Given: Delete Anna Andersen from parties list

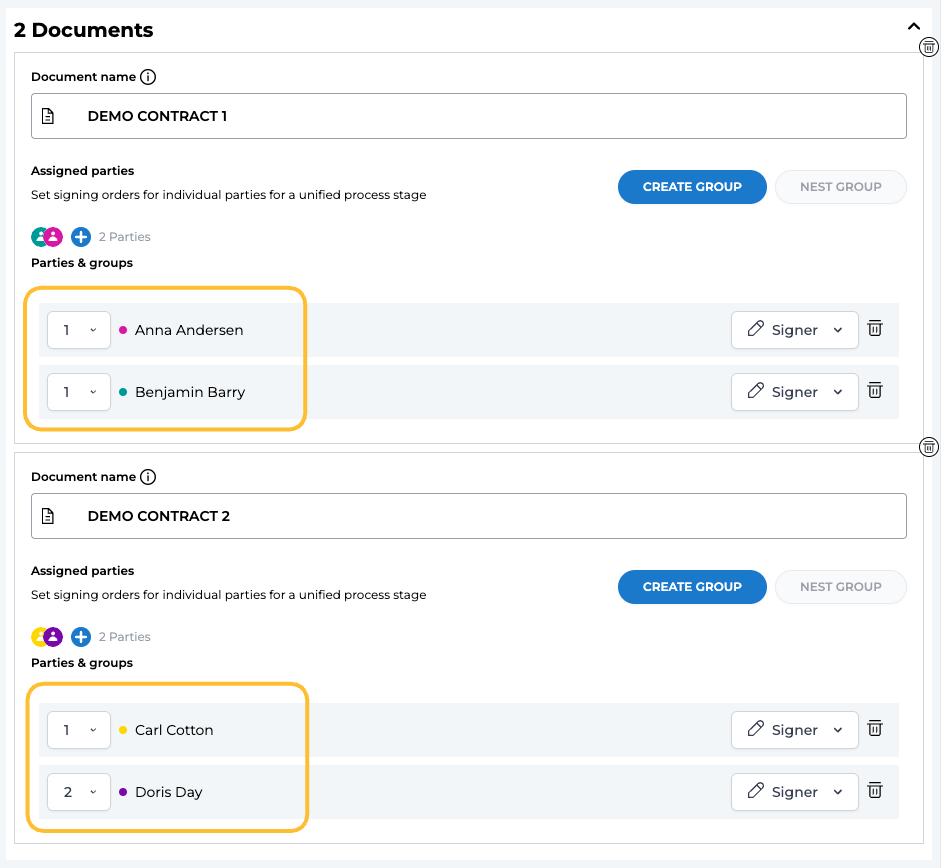Looking at the screenshot, I should coord(875,329).
